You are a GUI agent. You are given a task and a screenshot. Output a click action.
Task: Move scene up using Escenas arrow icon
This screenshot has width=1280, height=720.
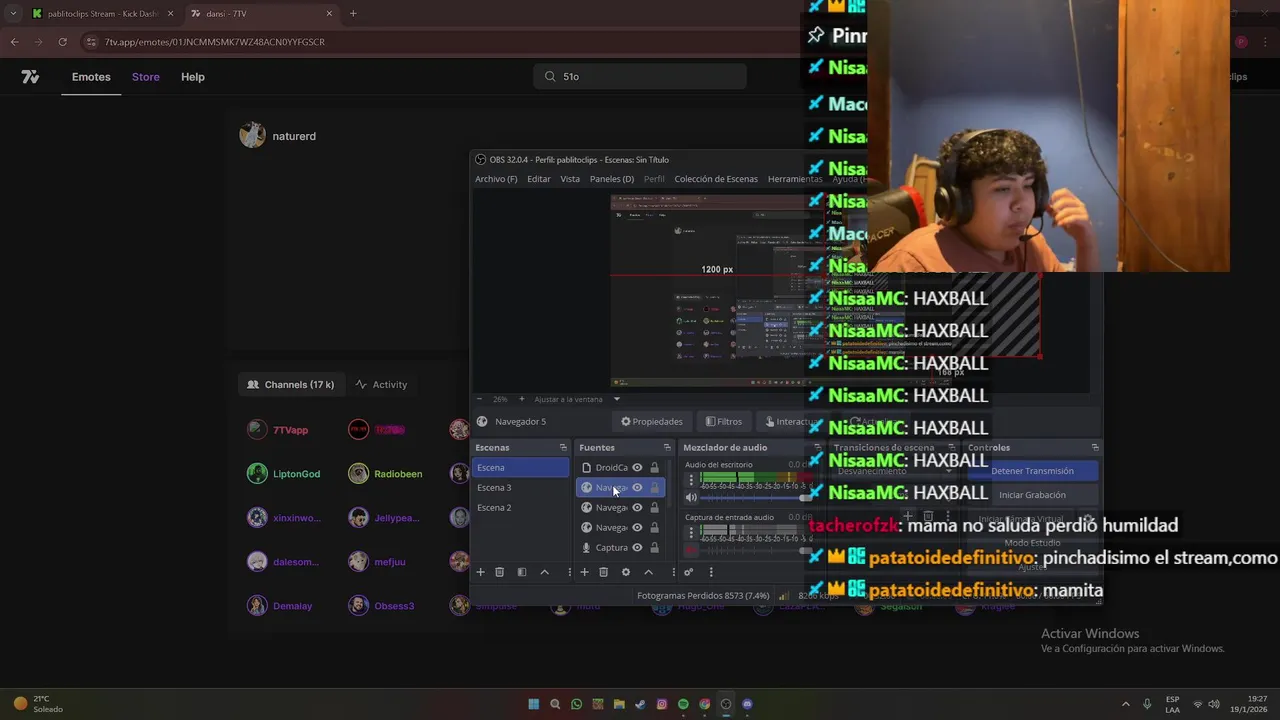pos(544,572)
